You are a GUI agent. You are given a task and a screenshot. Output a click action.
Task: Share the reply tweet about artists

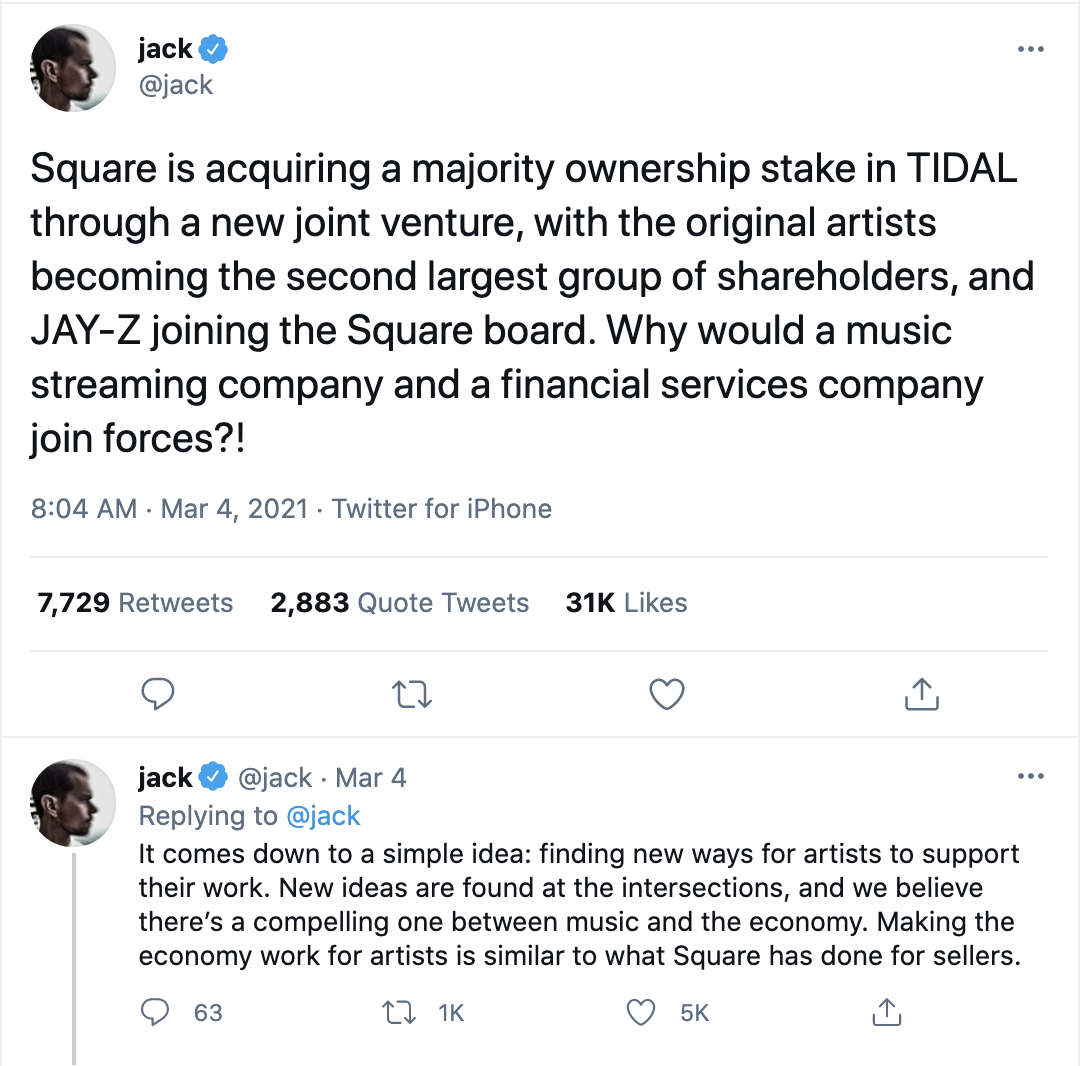886,1013
